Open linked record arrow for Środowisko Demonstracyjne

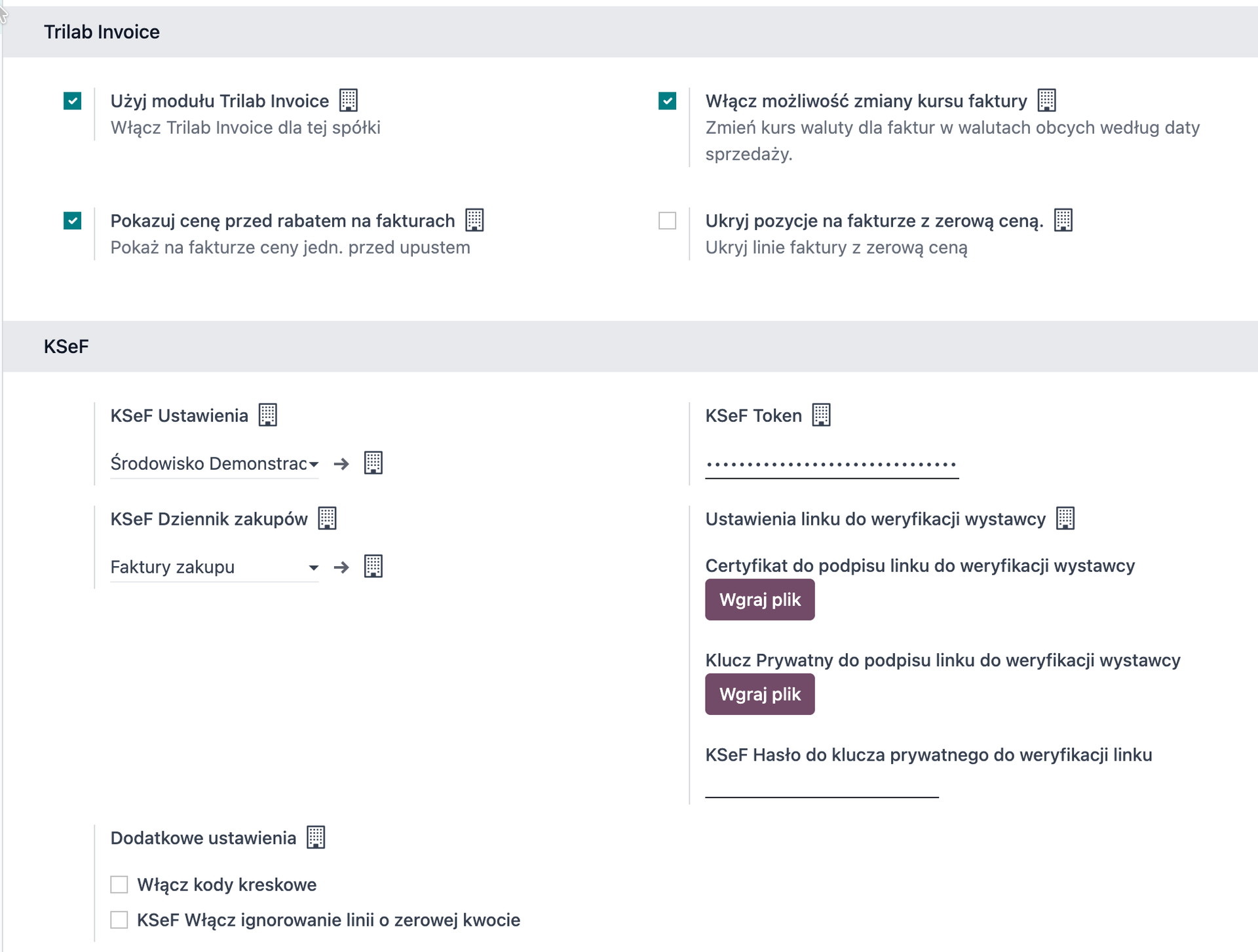pos(341,464)
